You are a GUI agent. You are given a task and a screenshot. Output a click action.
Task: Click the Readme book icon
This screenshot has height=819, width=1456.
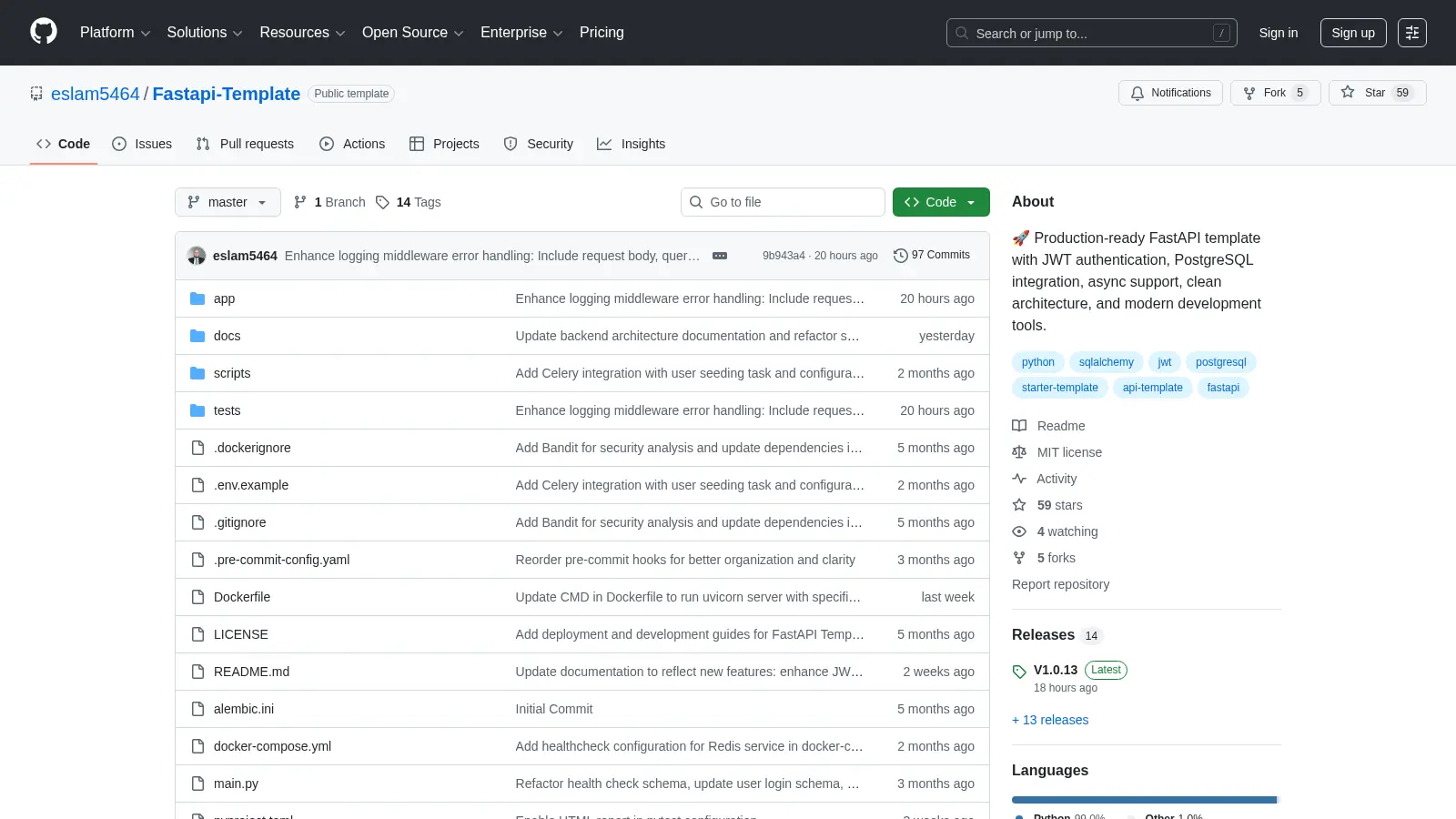tap(1019, 426)
